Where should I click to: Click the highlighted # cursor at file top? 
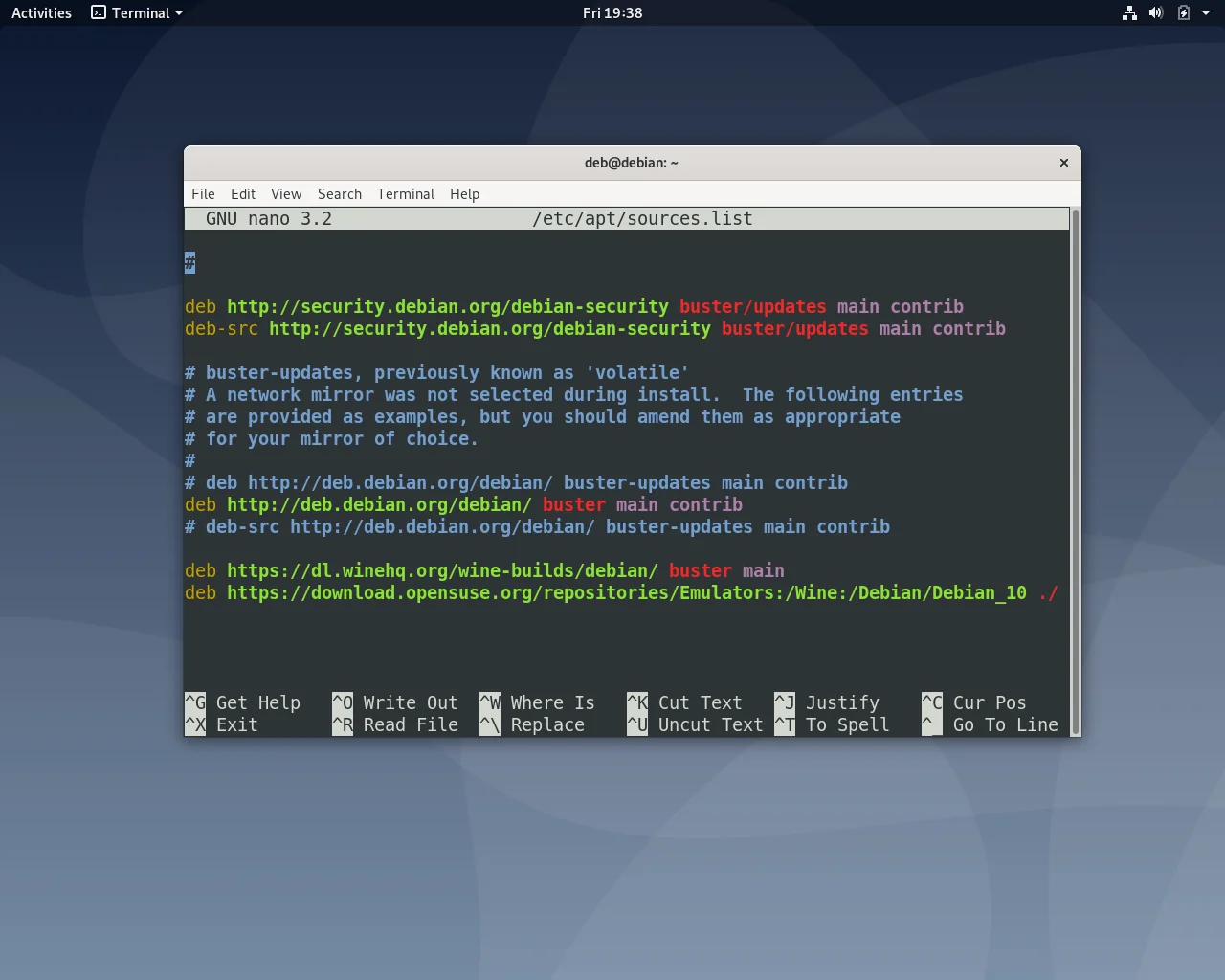189,263
